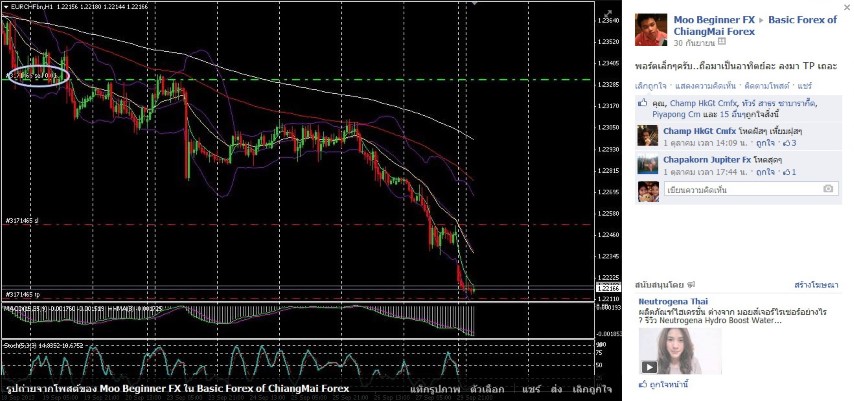Open Moo Beginner FX profile from the header name
854x401 pixels.
pyautogui.click(x=714, y=20)
